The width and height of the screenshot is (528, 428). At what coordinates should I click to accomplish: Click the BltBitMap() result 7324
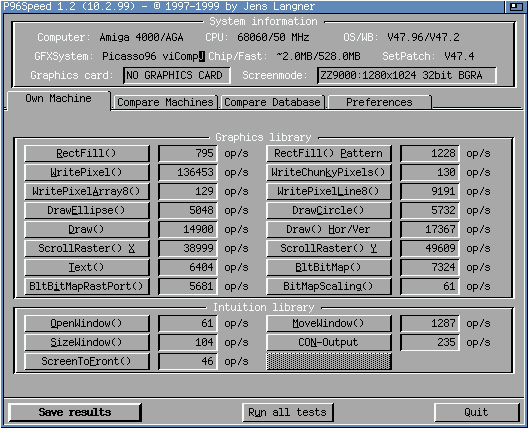tap(430, 268)
